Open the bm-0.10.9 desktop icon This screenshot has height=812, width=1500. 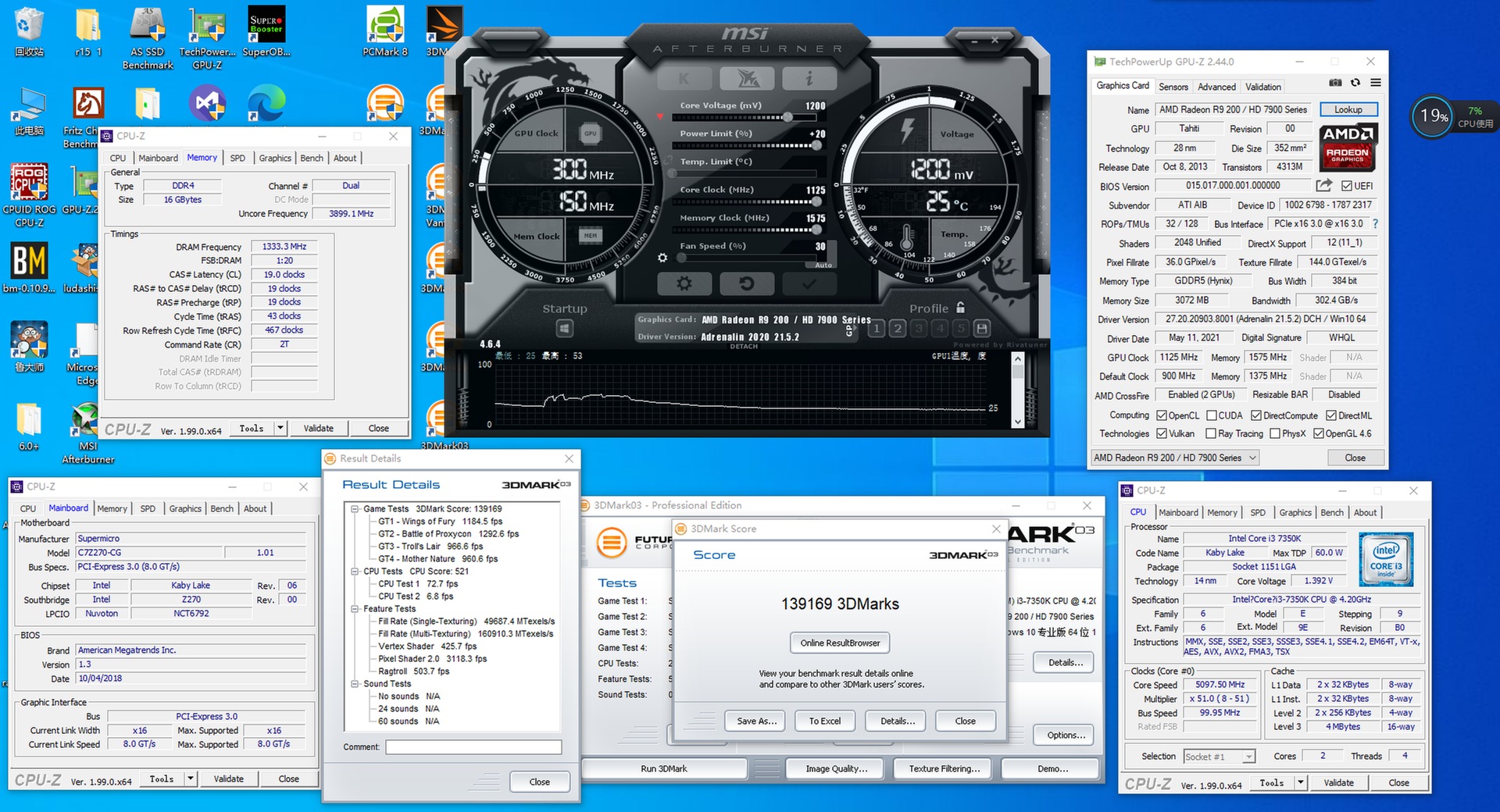(29, 268)
